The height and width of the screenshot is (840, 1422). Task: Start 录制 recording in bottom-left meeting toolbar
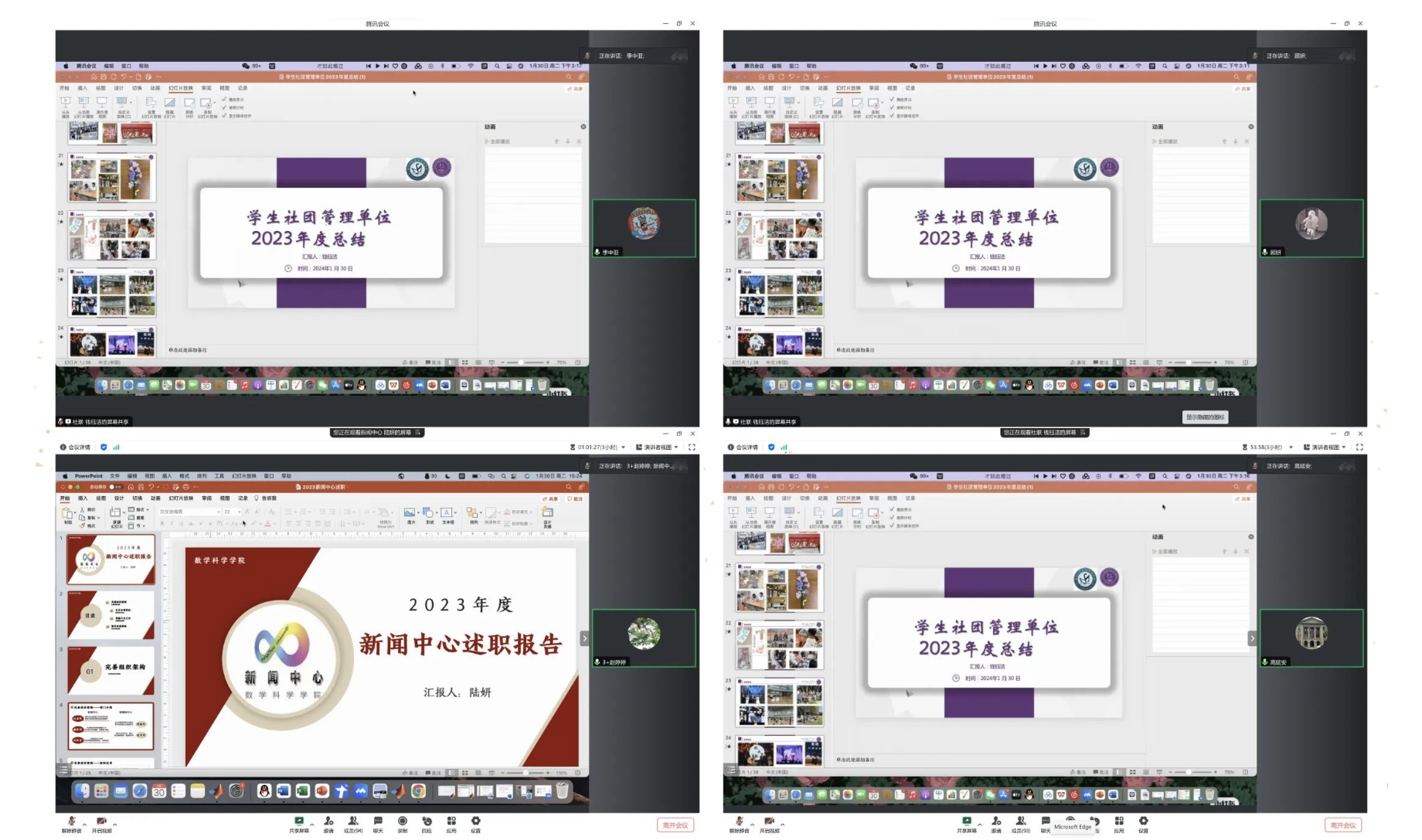(402, 821)
